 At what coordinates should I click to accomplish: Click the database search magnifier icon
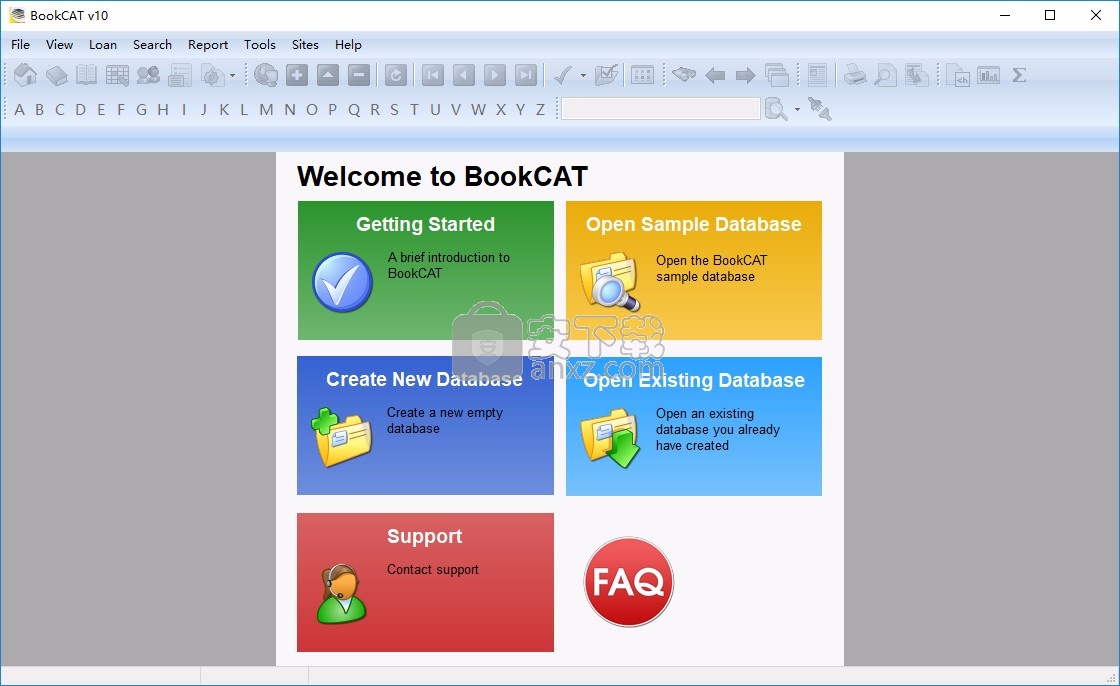click(x=776, y=109)
